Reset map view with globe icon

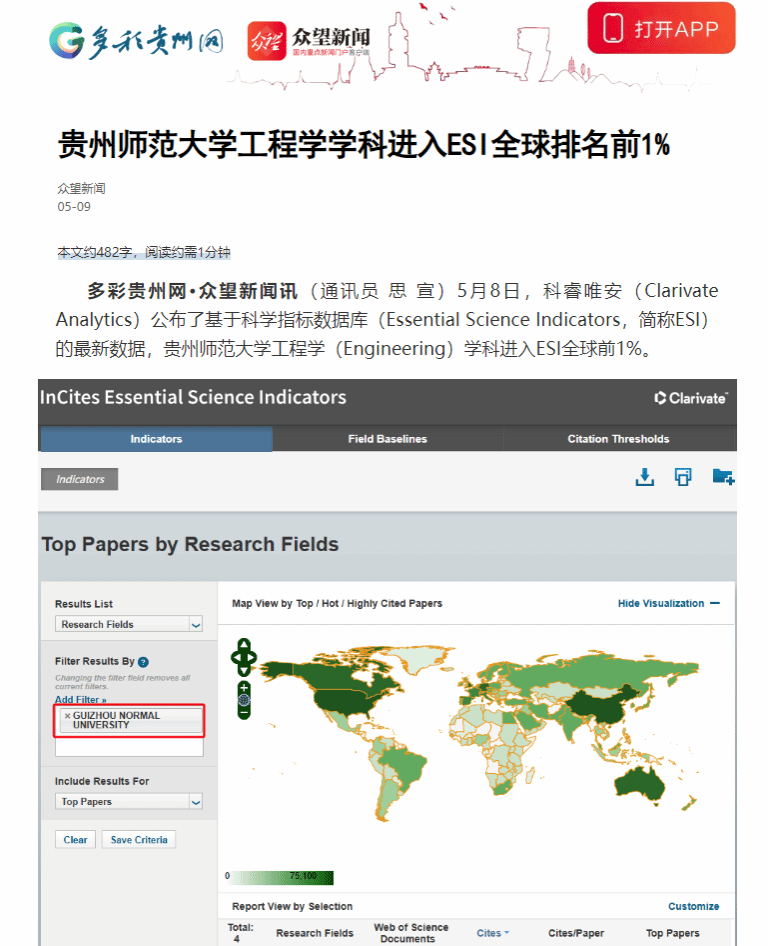(x=244, y=700)
